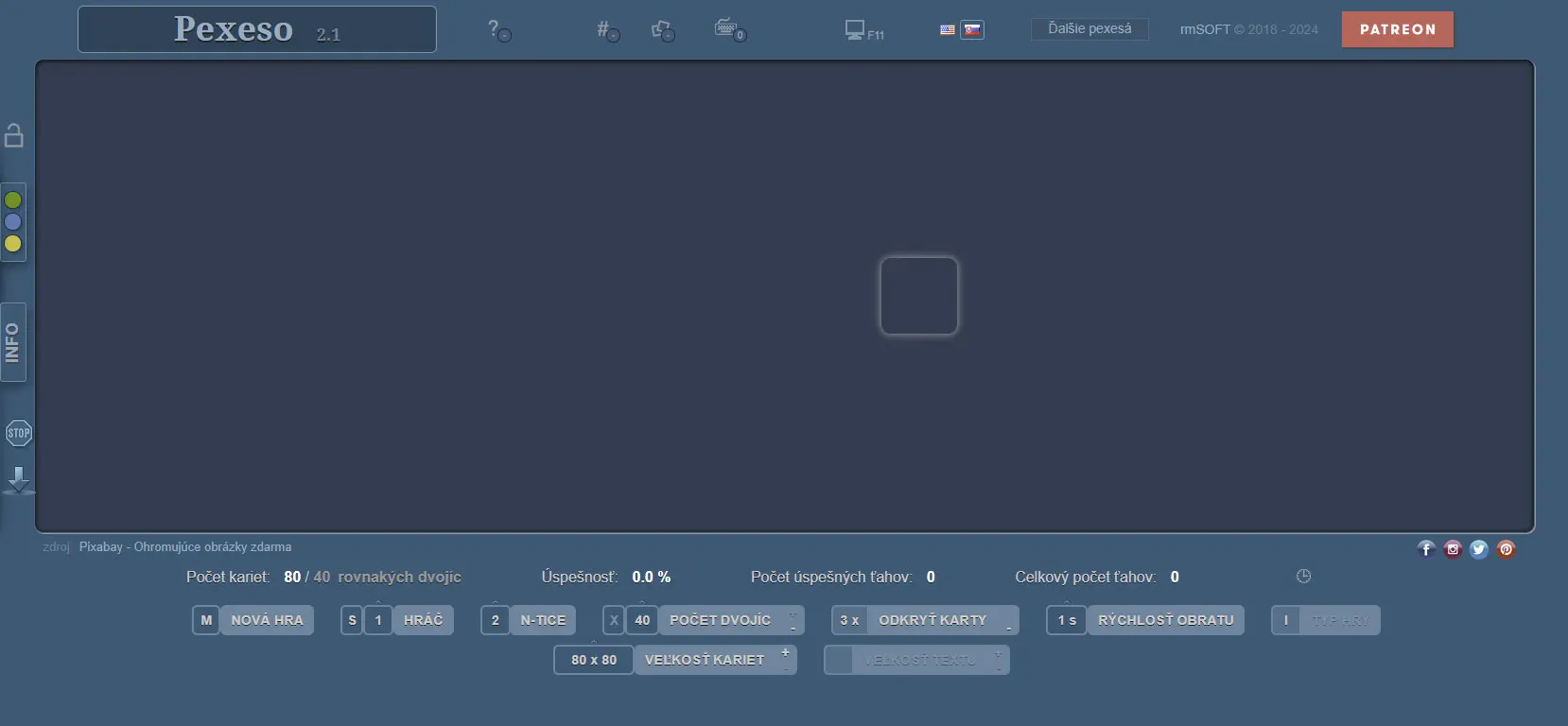The image size is (1568, 726).
Task: Click the keyboard icon in header
Action: 729,29
